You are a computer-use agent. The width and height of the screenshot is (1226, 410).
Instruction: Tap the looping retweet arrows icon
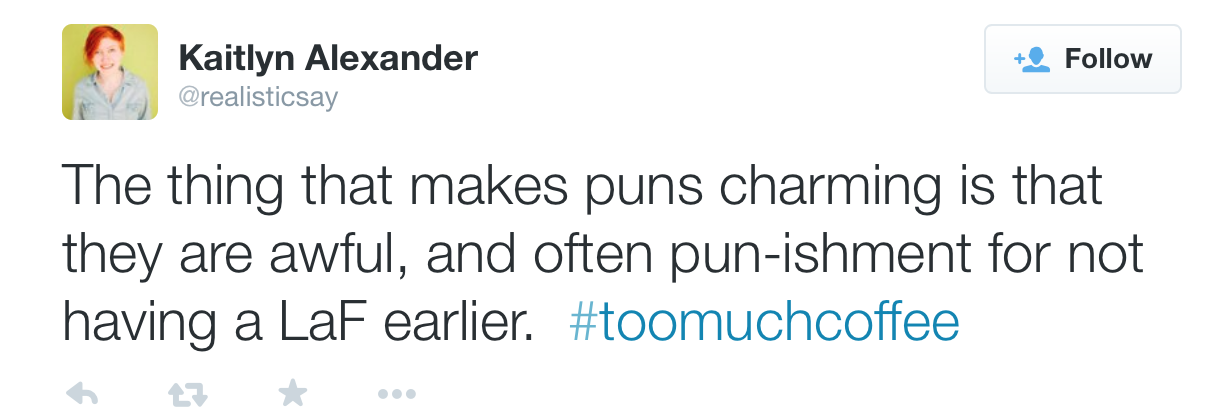point(187,394)
